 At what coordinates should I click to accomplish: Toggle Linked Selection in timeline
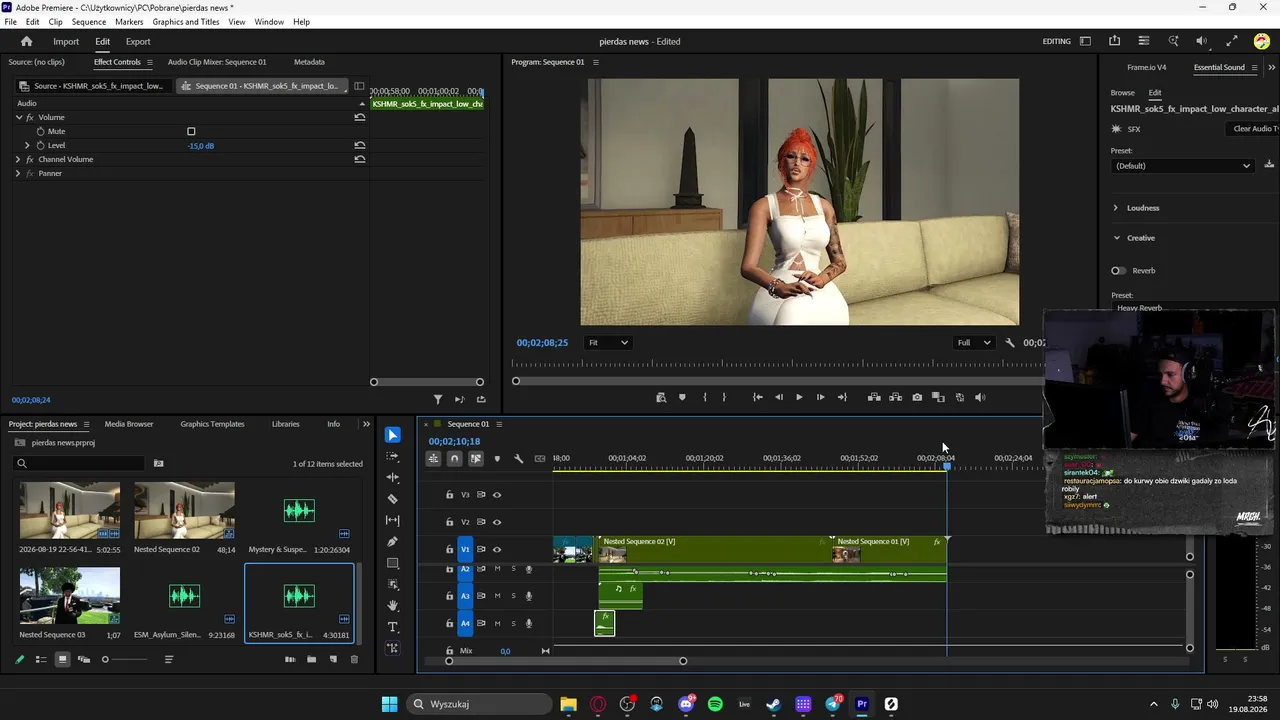tap(476, 459)
